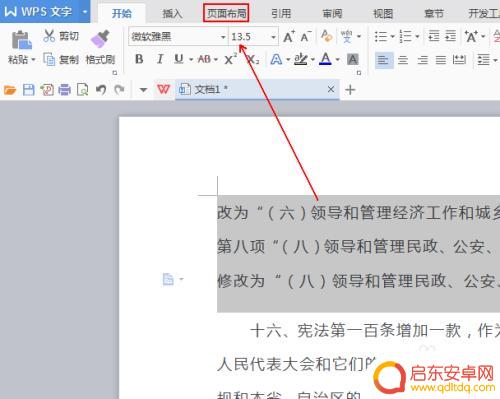Click the paragraph layout icon in the margin

[168, 279]
